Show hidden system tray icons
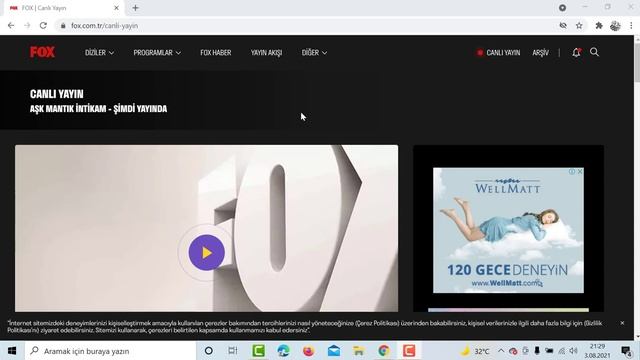The width and height of the screenshot is (640, 360). coord(501,351)
